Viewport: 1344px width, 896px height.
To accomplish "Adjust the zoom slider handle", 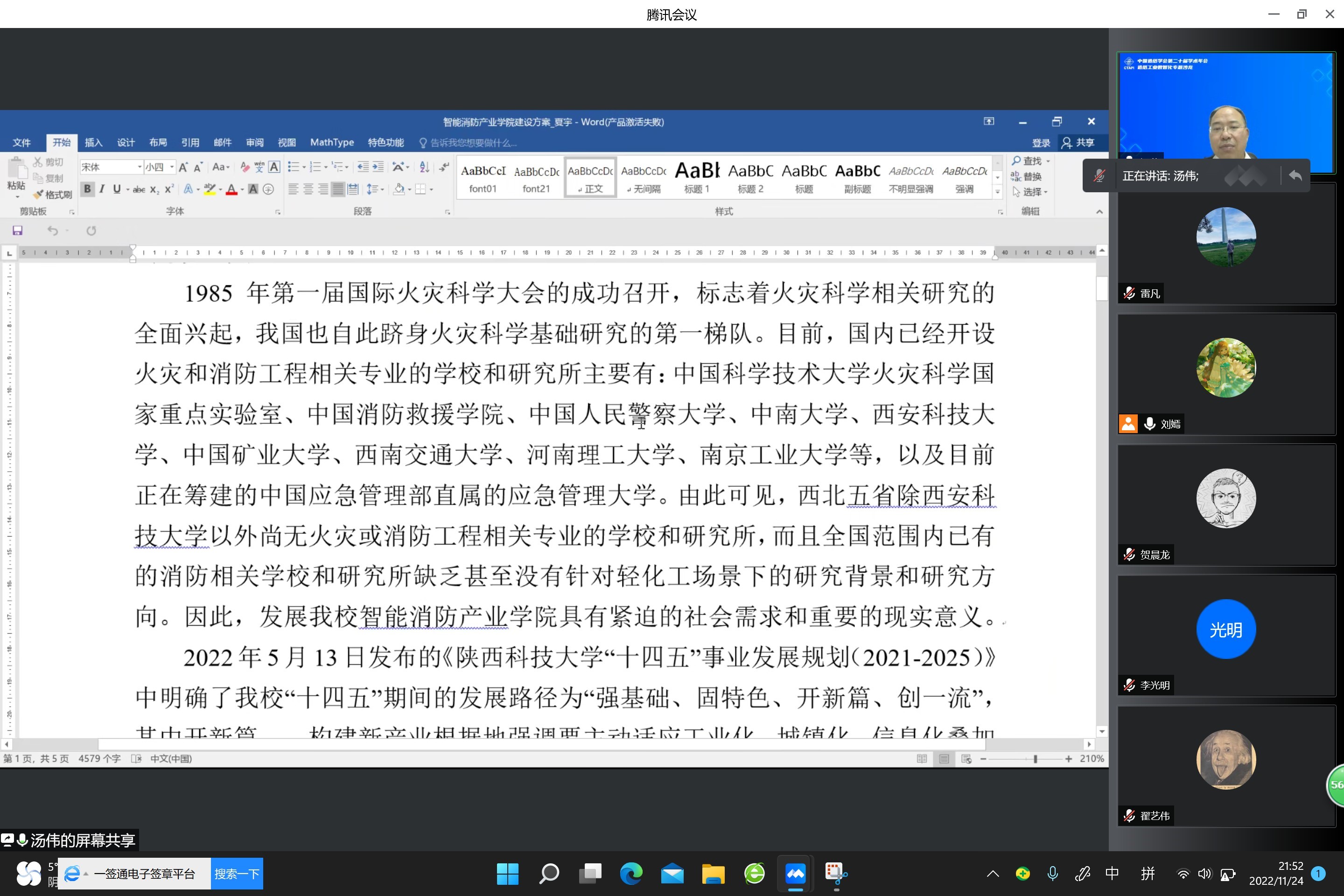I will pos(1035,759).
